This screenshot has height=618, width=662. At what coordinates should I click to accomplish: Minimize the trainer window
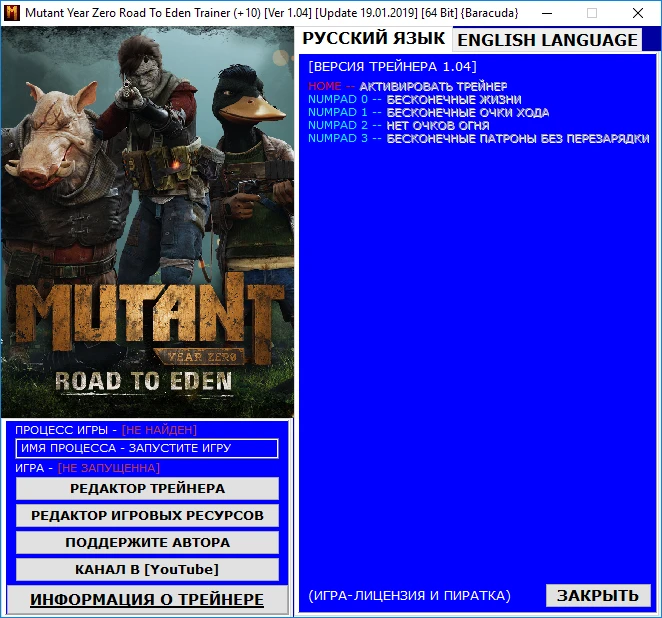(x=547, y=13)
